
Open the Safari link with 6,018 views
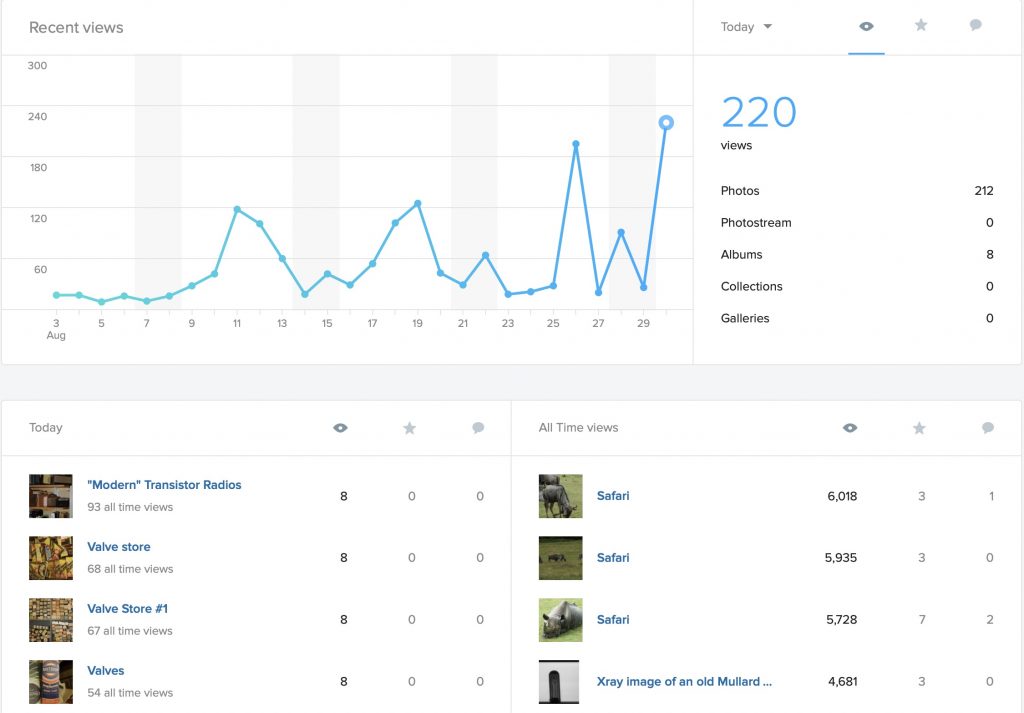pyautogui.click(x=613, y=496)
